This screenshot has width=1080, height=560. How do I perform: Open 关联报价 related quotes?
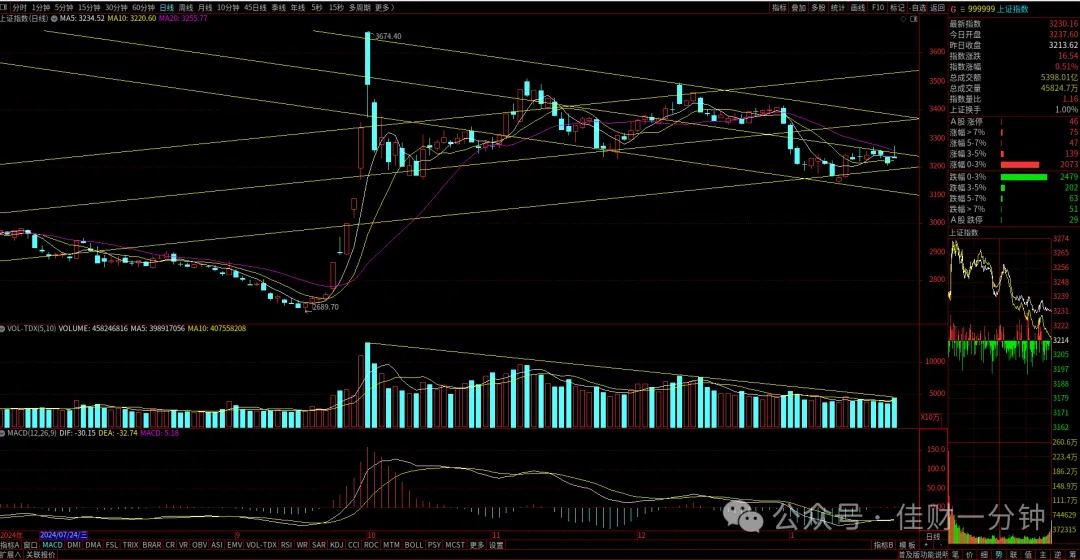pyautogui.click(x=41, y=554)
